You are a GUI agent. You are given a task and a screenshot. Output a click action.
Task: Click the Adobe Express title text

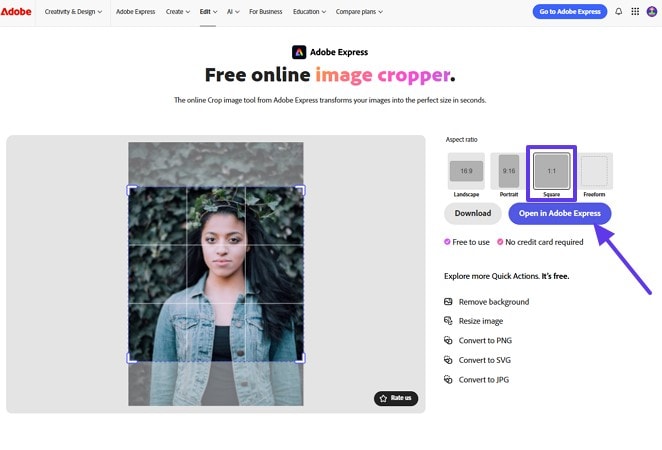pos(339,52)
